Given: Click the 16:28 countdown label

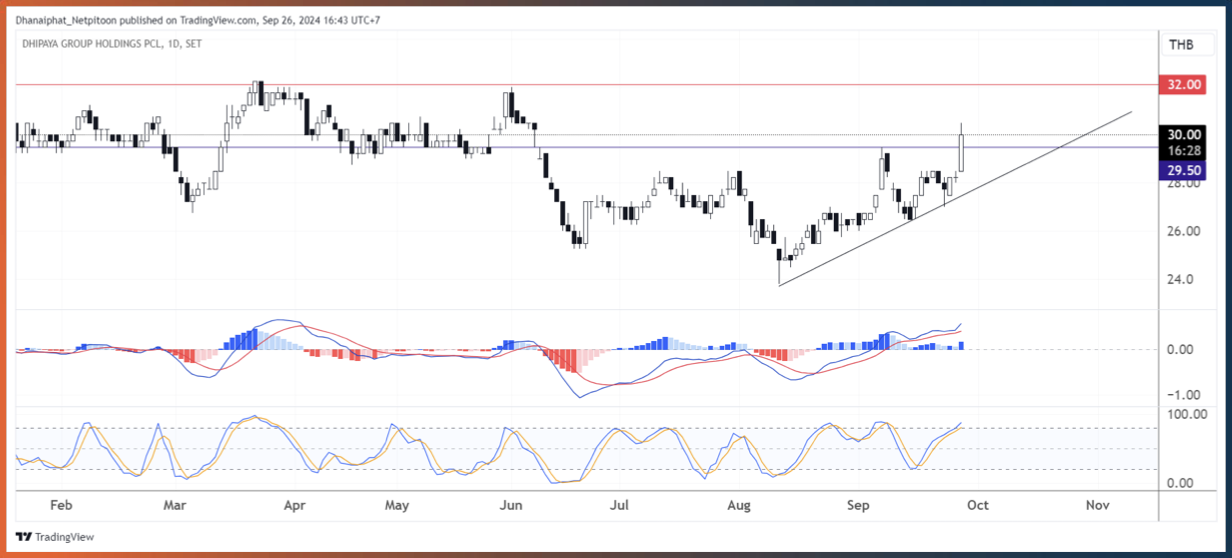Looking at the screenshot, I should [x=1184, y=151].
